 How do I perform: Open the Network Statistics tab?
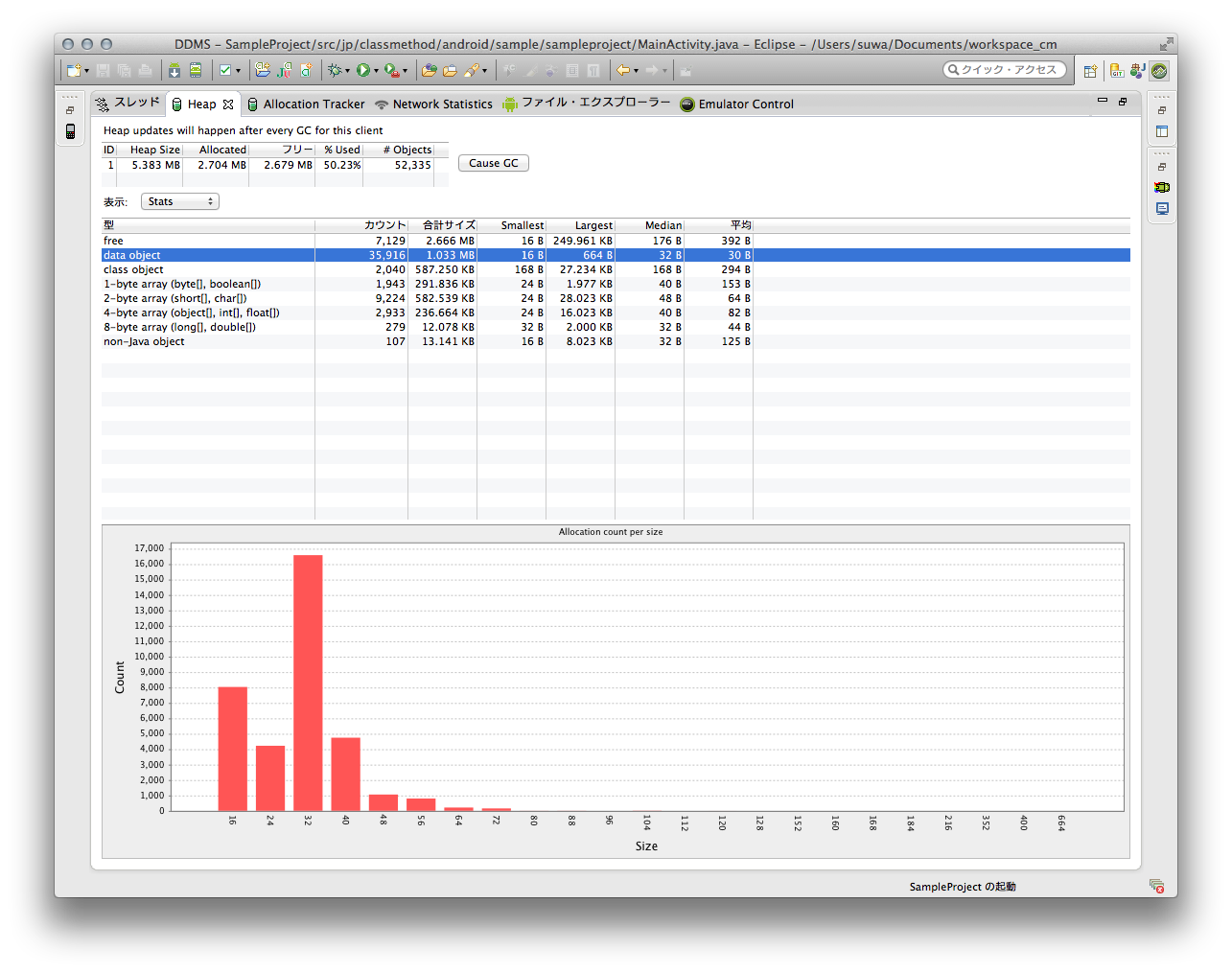[442, 104]
